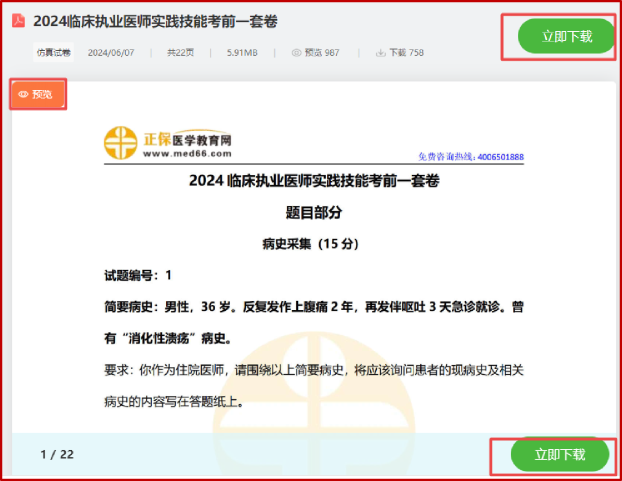Click the orange 预览 badge
Viewport: 622px width, 481px height.
click(37, 94)
